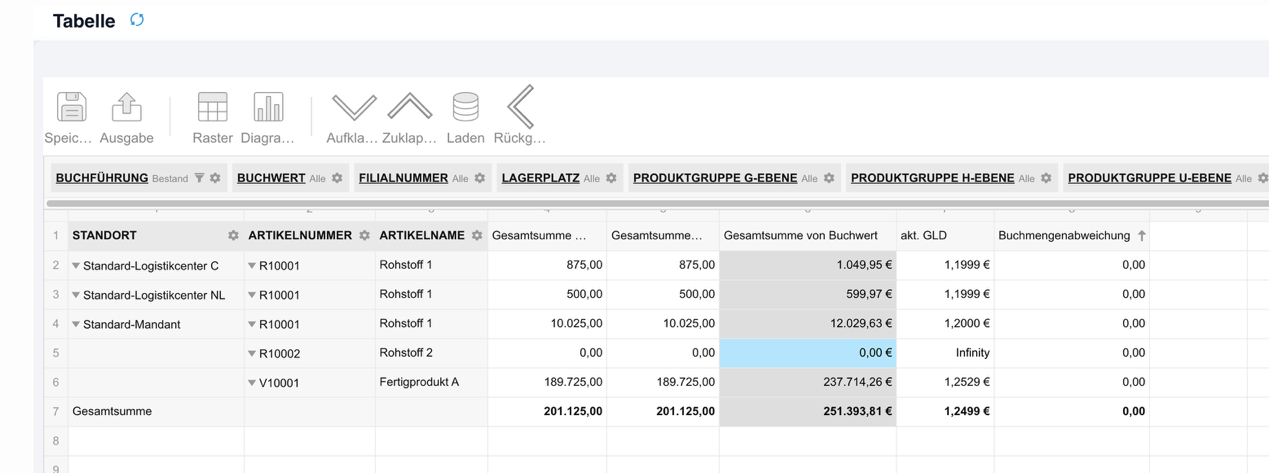Refresh the table via the Tabelle reload icon
Image resolution: width=1269 pixels, height=473 pixels.
tap(137, 20)
